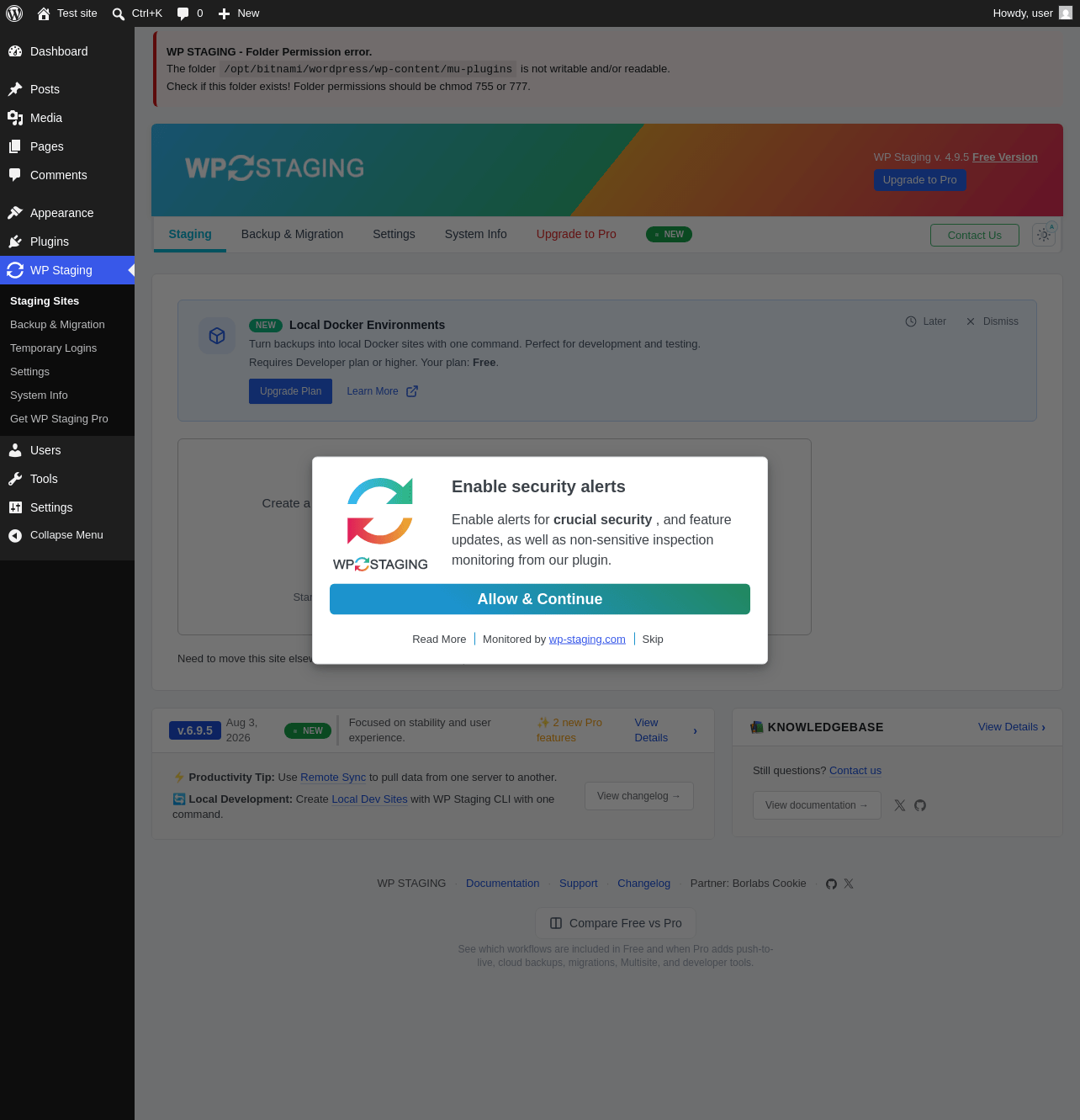Open Knowledgebase View Details link

(1012, 727)
